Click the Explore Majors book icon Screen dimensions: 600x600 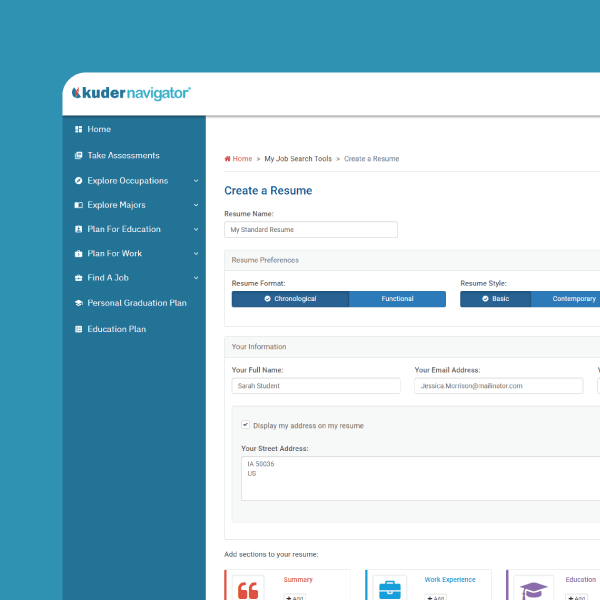(x=78, y=205)
